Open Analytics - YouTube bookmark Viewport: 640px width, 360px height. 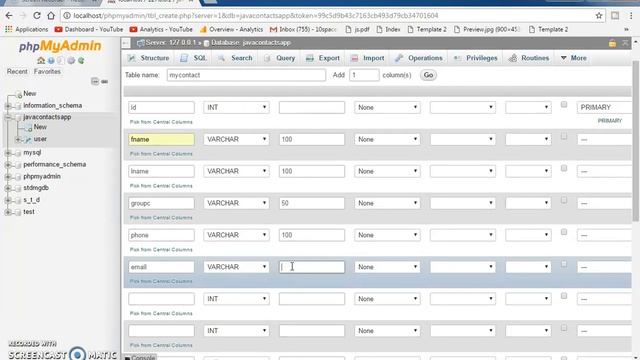pyautogui.click(x=161, y=29)
